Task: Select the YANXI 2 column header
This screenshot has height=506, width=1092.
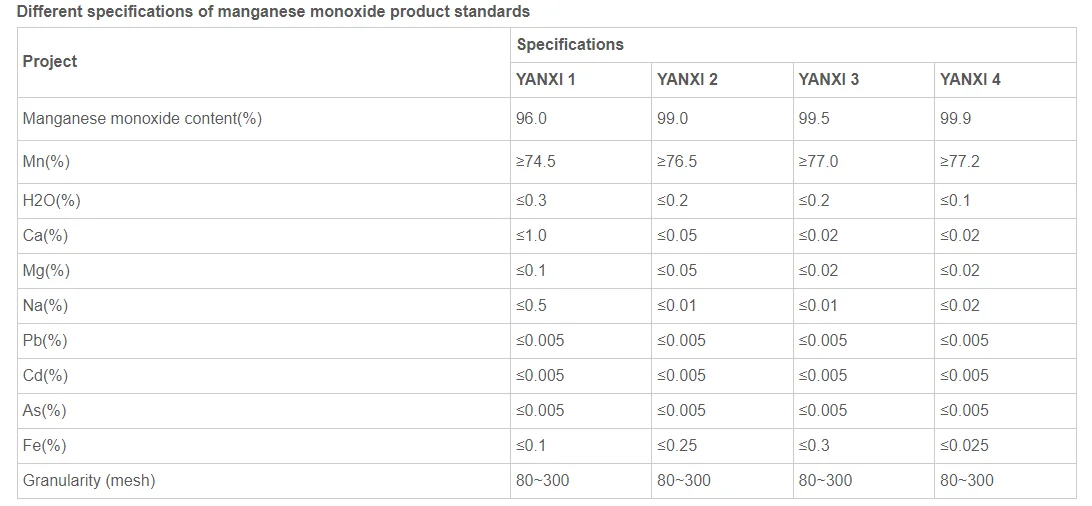Action: click(x=687, y=80)
